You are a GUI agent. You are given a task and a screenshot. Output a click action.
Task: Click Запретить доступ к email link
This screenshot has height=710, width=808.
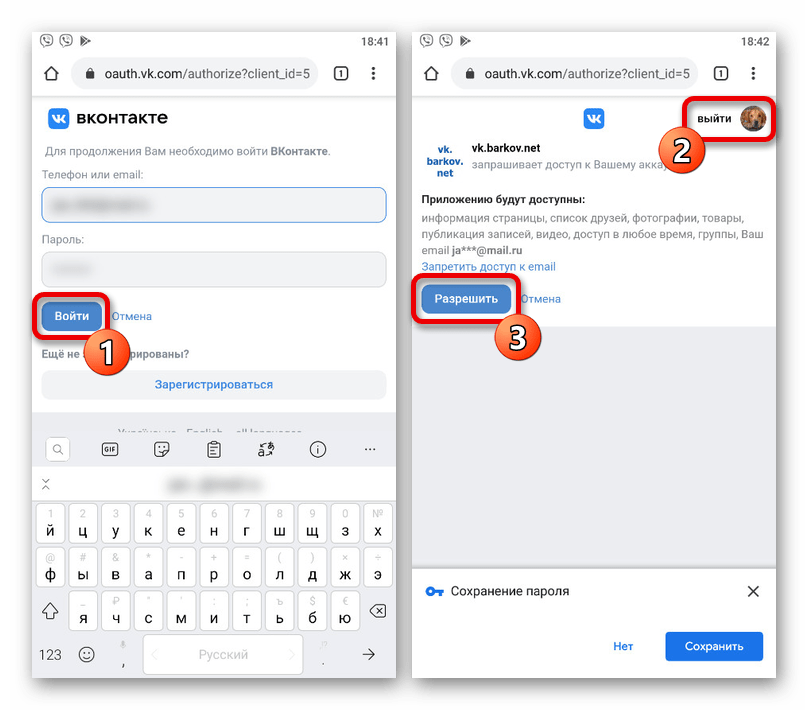click(489, 266)
